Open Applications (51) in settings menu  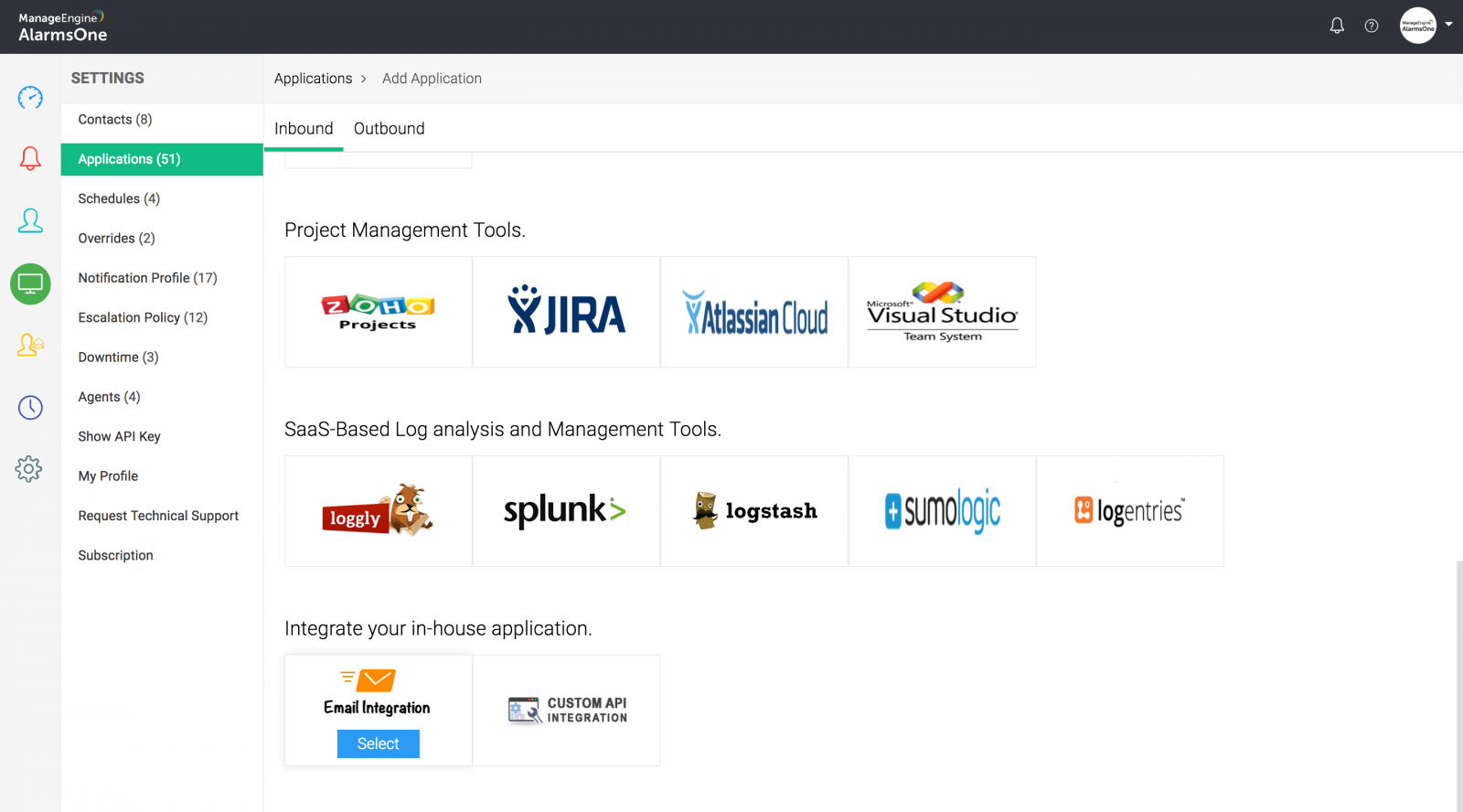tap(162, 159)
